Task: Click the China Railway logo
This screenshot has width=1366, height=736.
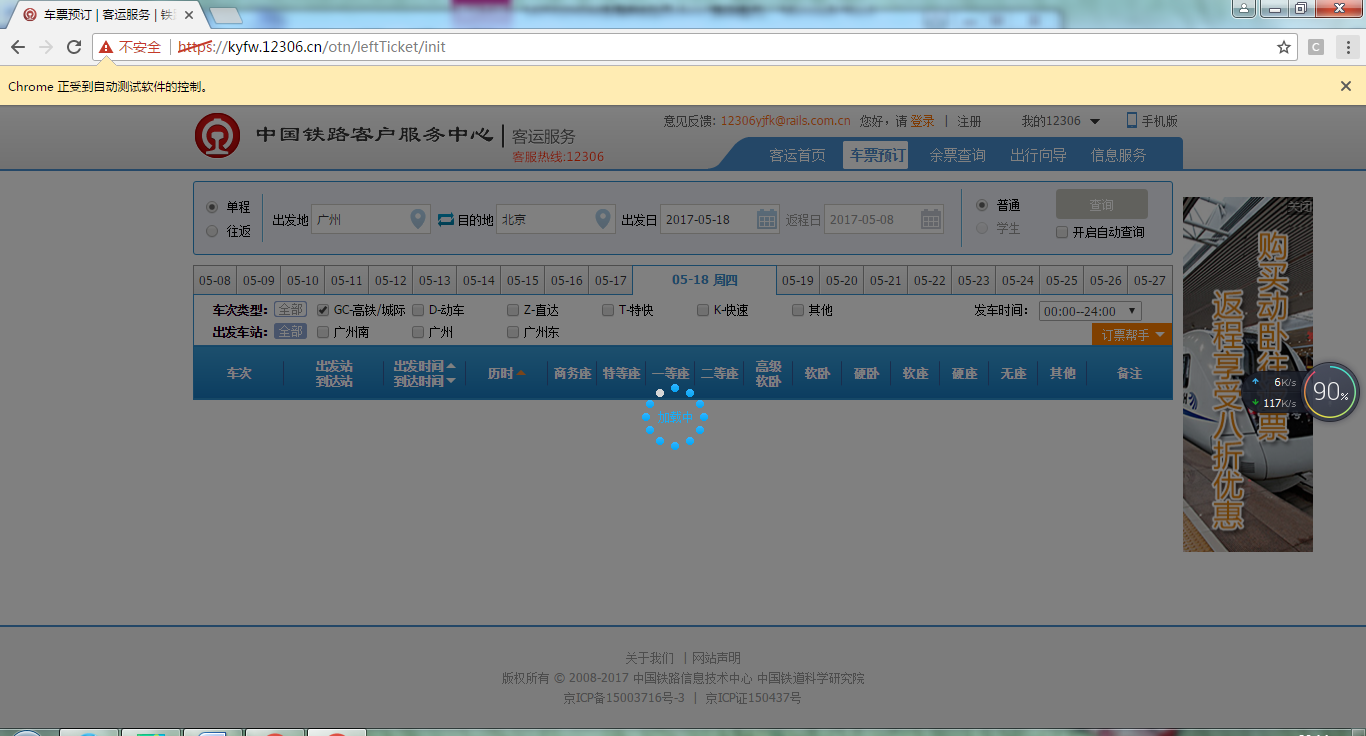Action: (x=217, y=135)
